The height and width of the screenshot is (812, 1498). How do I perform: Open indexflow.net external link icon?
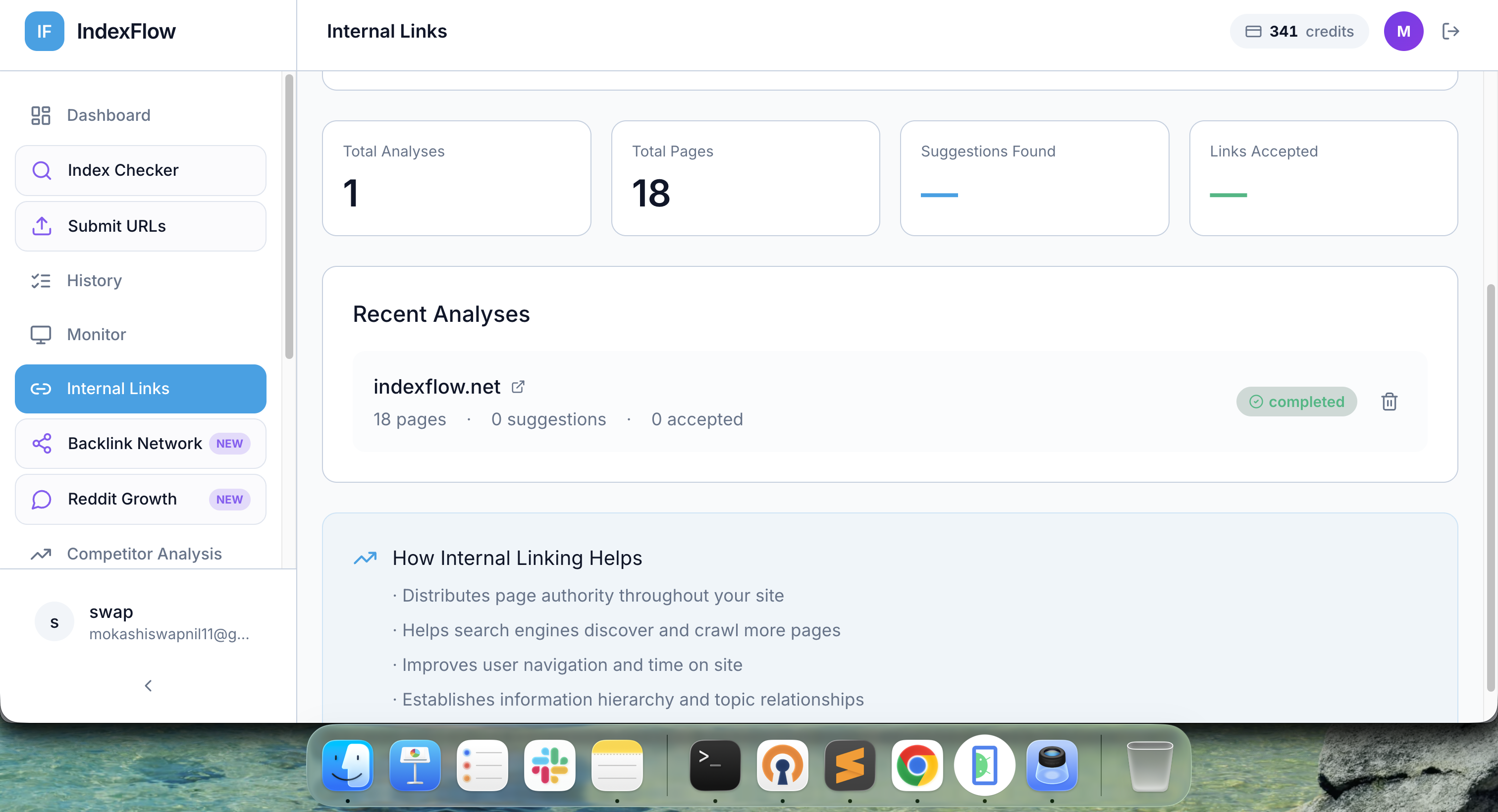pos(518,387)
